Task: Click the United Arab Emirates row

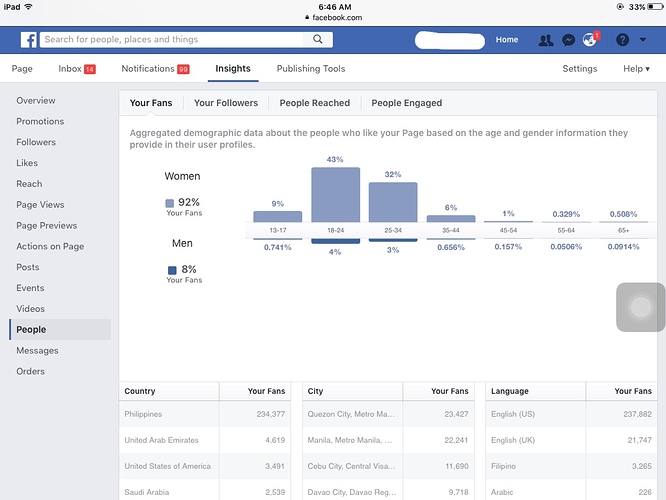Action: coord(205,440)
